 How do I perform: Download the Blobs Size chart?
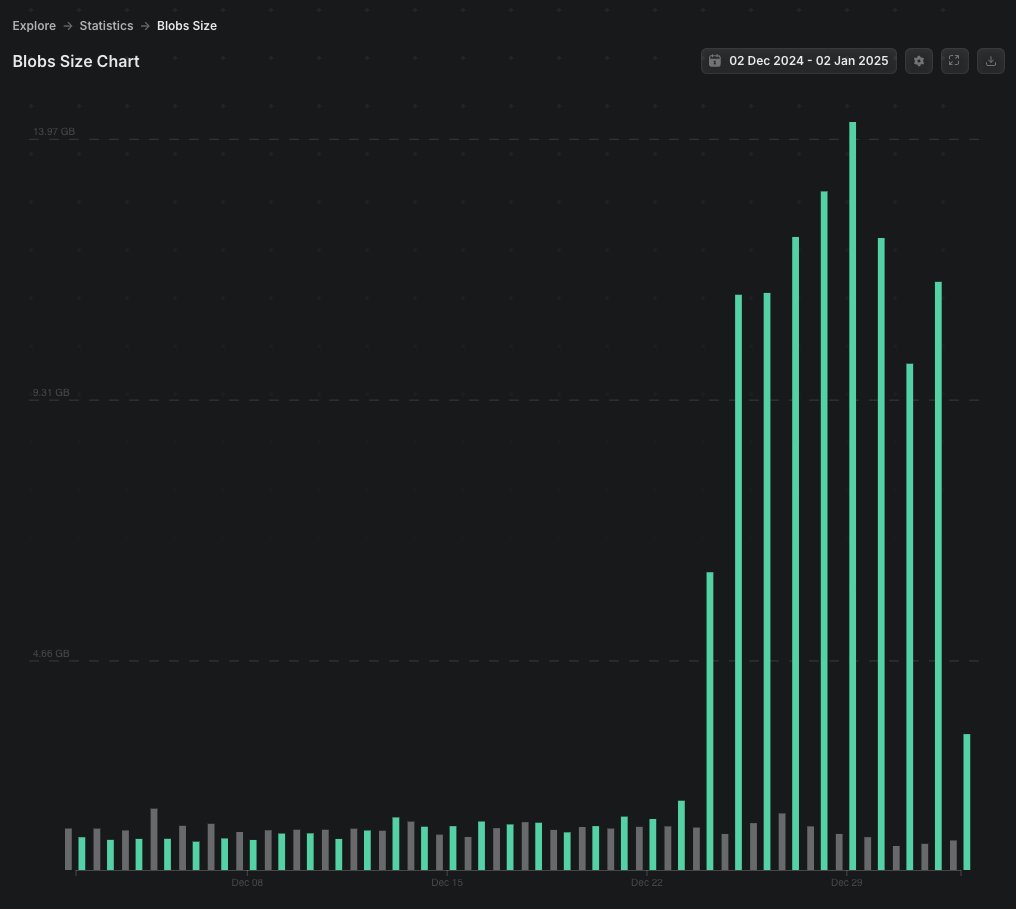(991, 61)
